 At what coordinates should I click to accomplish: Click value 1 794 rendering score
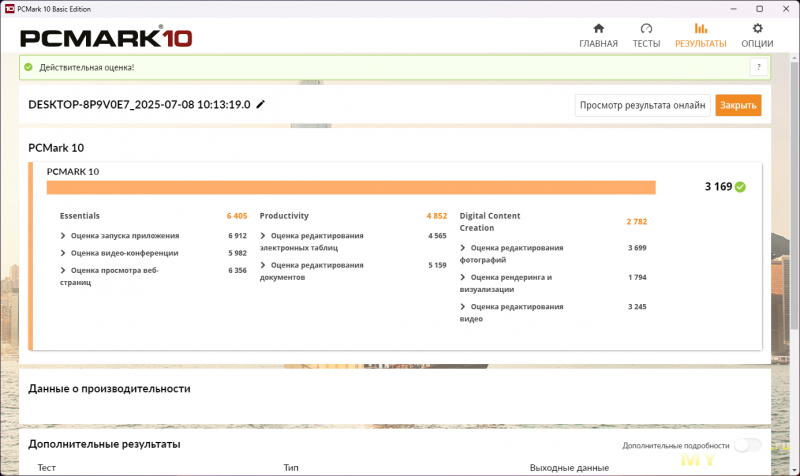click(637, 278)
